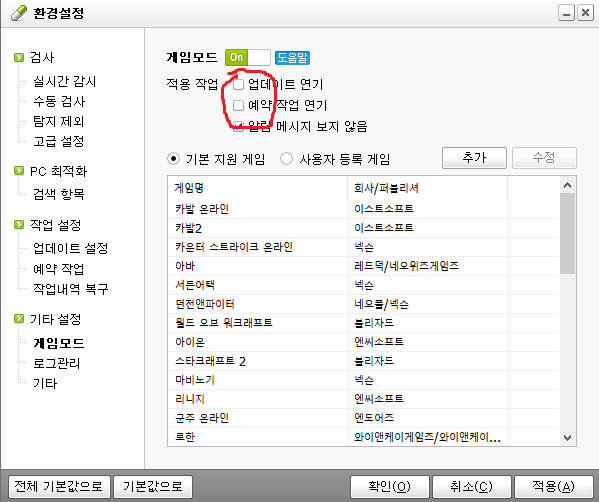Uncheck 알림 메시지 보지 않음 checkbox
The image size is (599, 502).
pyautogui.click(x=238, y=126)
